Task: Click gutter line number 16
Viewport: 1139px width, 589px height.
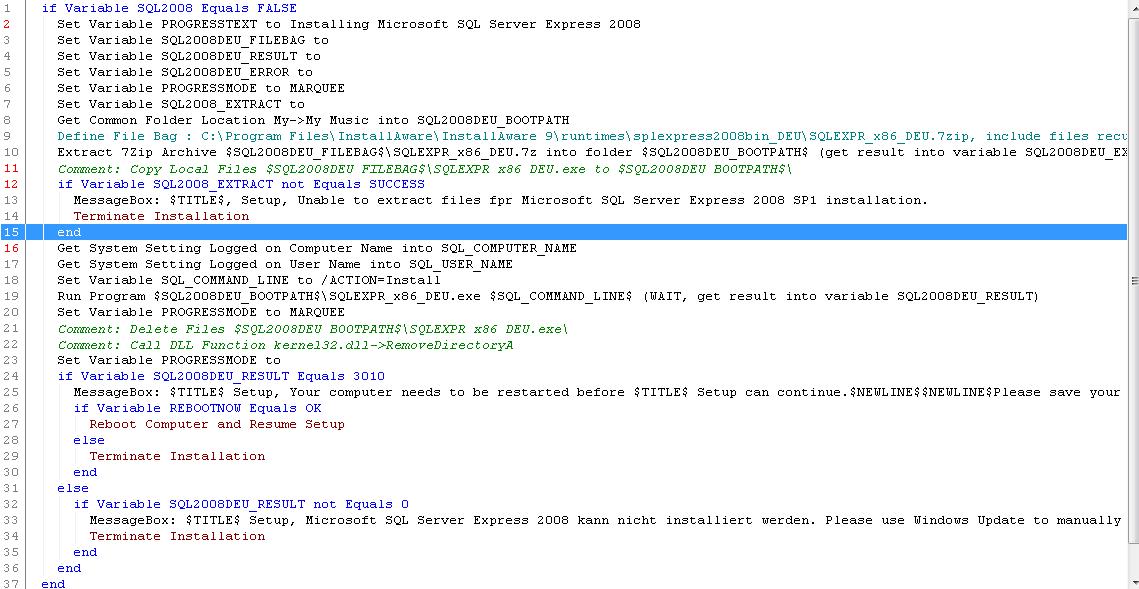Action: (x=10, y=248)
